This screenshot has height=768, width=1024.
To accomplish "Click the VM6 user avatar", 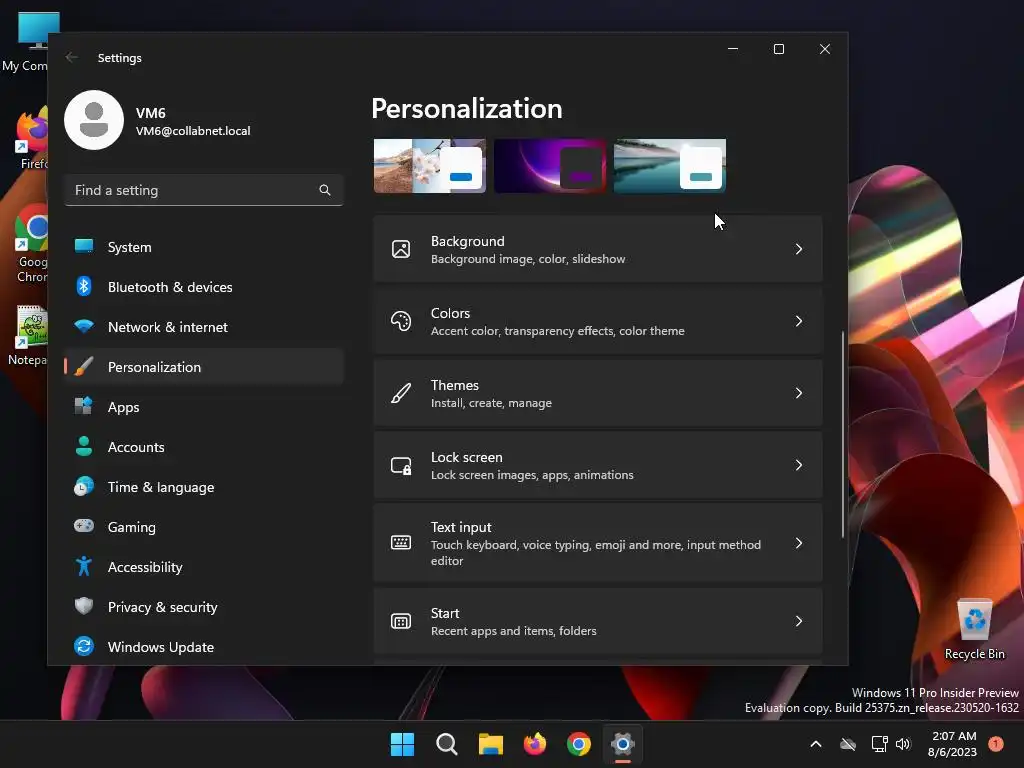I will [x=94, y=120].
